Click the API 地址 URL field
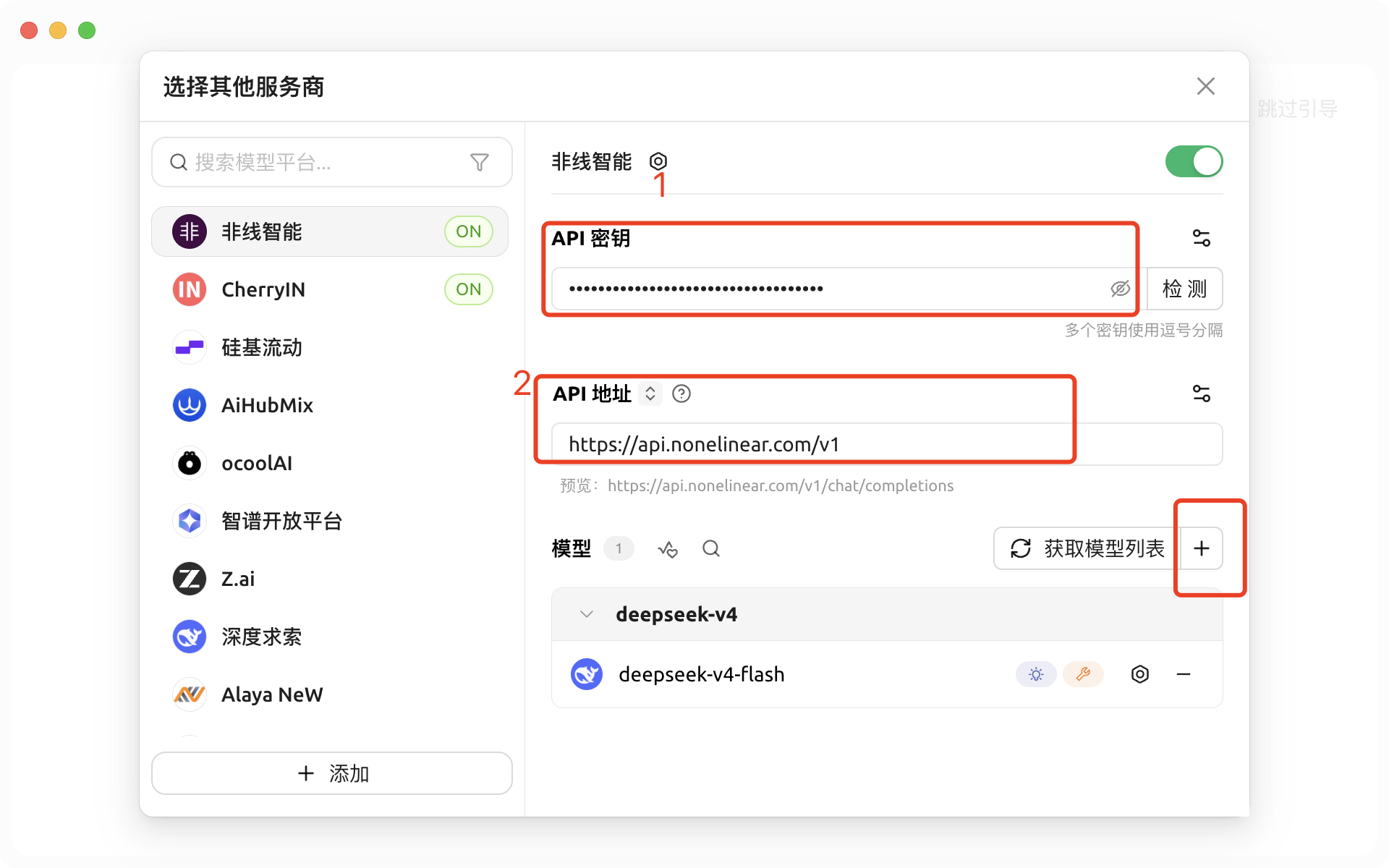Viewport: 1389px width, 868px height. pos(887,444)
